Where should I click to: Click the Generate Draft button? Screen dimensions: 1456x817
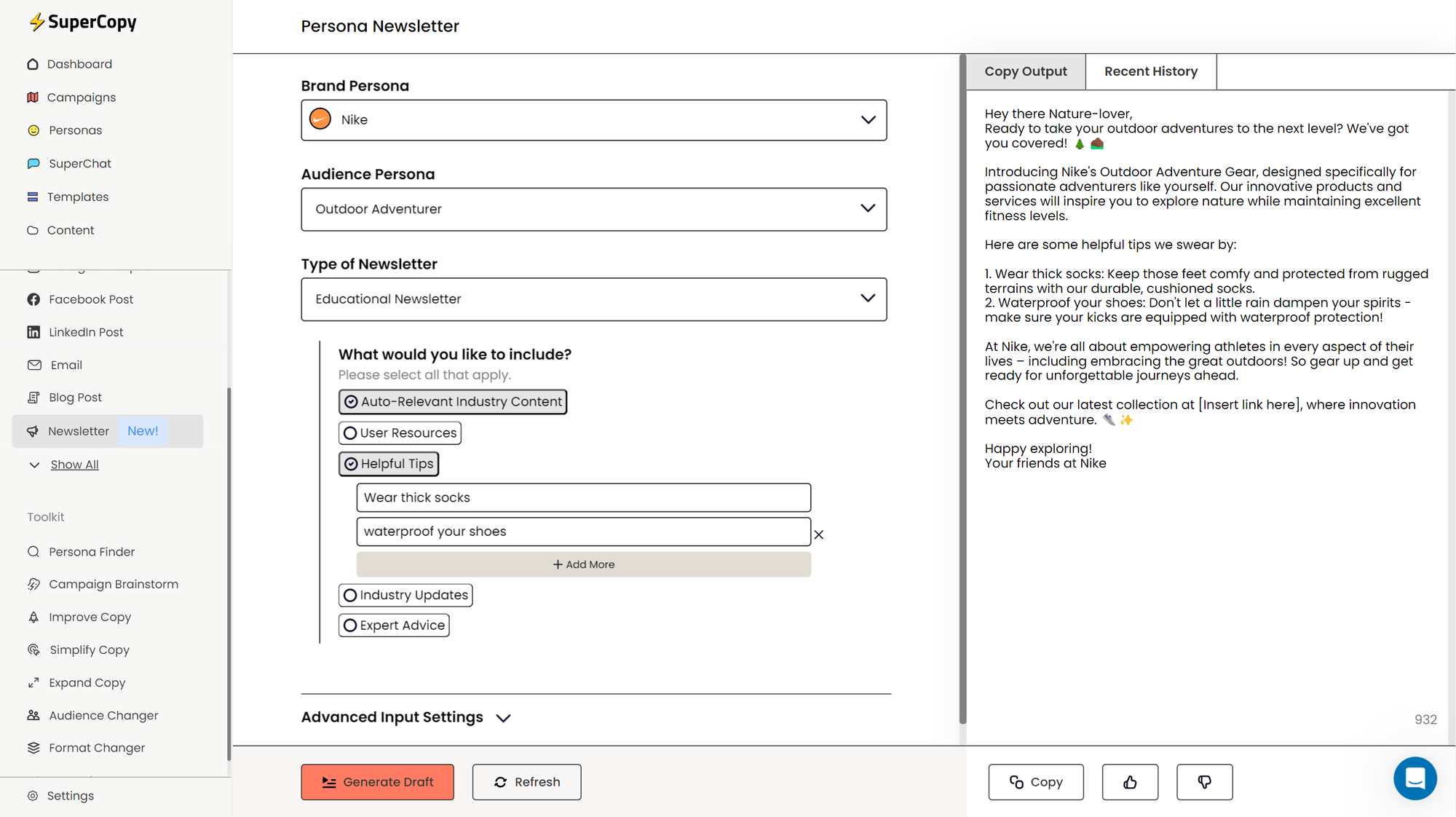pos(377,781)
